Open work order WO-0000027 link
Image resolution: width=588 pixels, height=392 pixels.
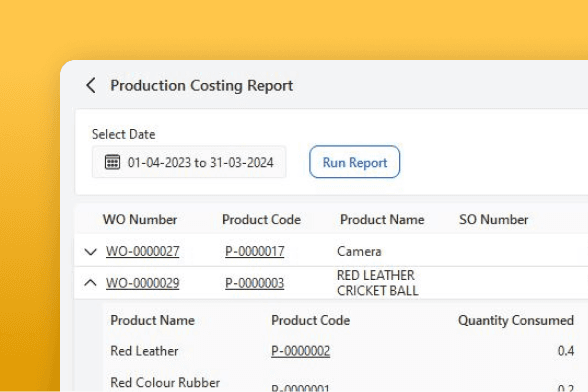coord(142,251)
